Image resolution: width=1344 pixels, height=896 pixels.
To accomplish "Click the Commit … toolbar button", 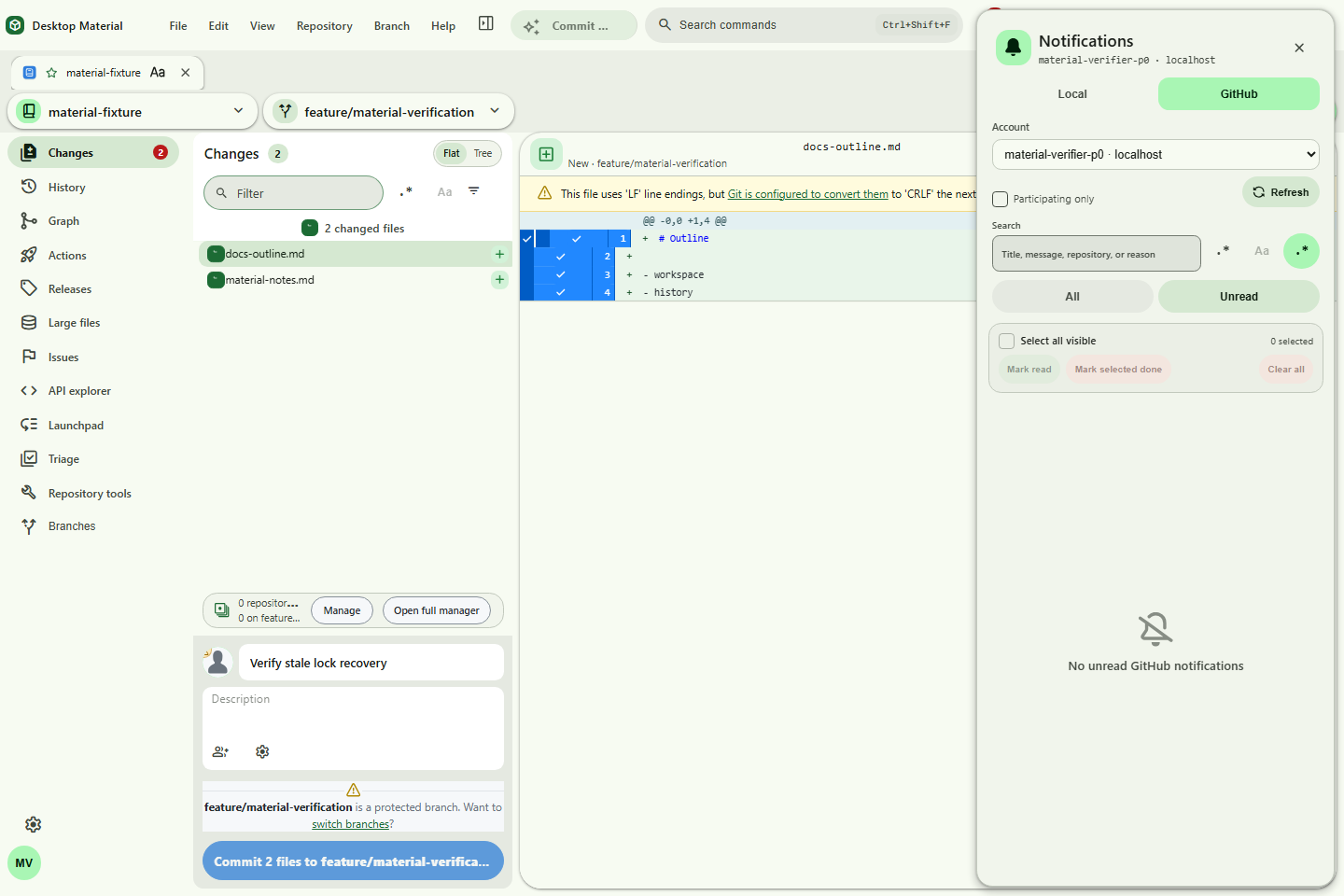I will pyautogui.click(x=573, y=26).
